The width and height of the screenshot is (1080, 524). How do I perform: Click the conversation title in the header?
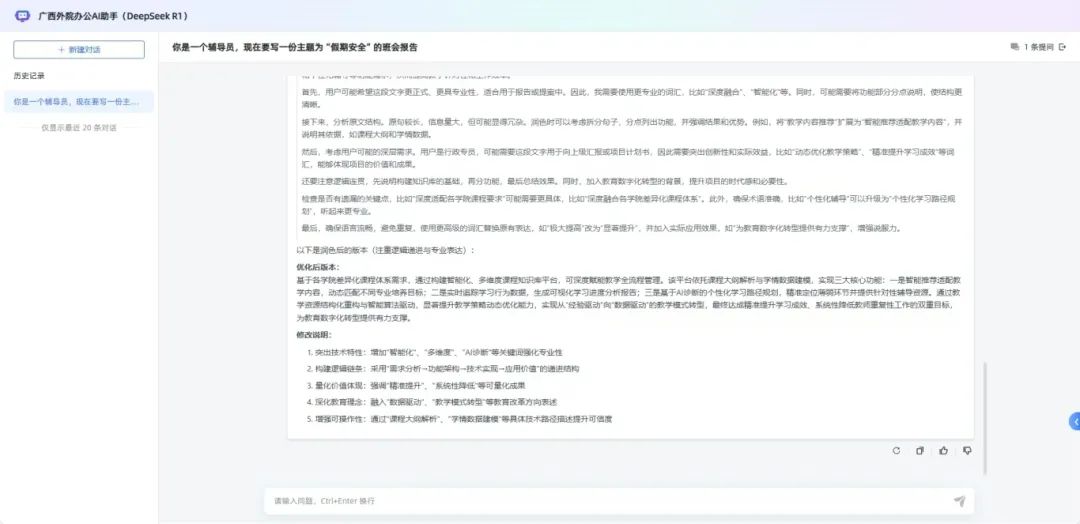(295, 46)
